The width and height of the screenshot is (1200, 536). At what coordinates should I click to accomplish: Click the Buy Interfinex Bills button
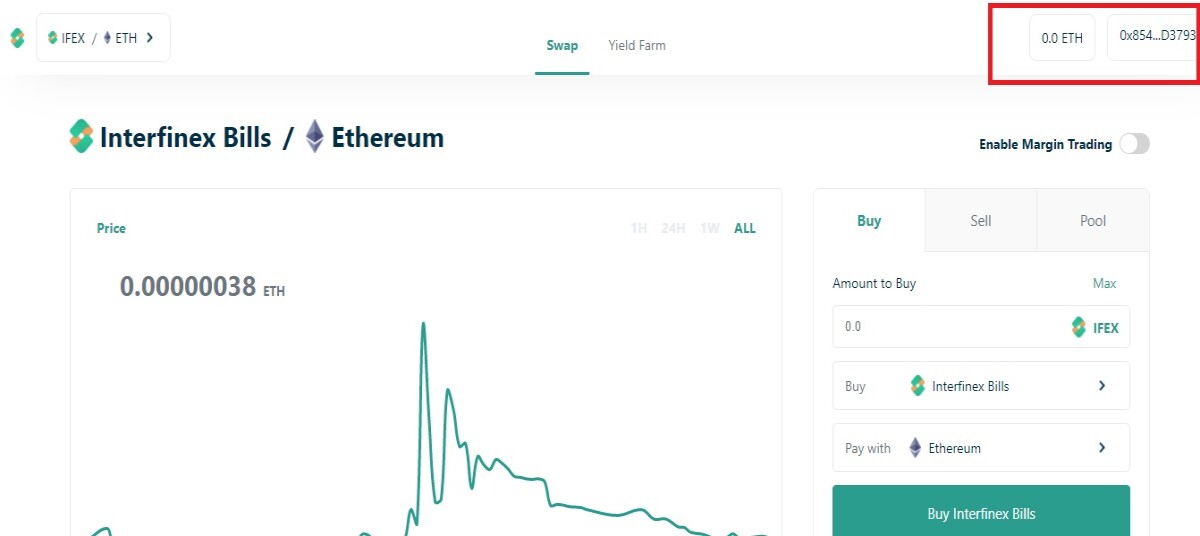[981, 511]
